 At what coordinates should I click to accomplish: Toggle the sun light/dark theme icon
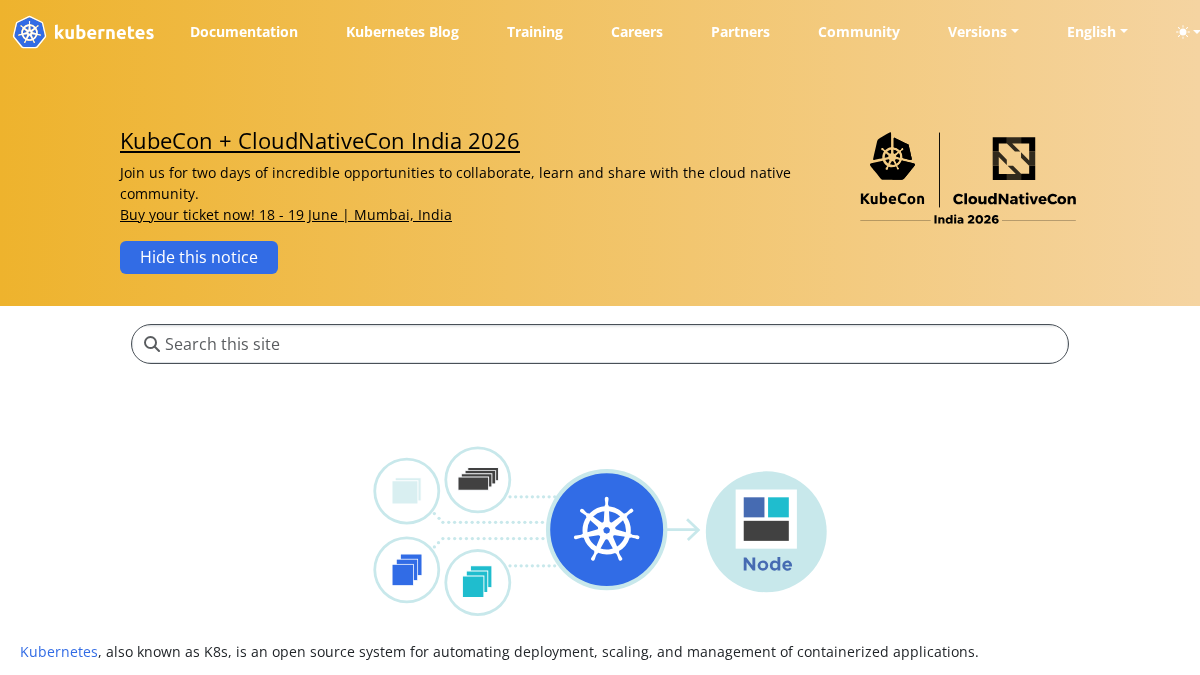(1184, 32)
